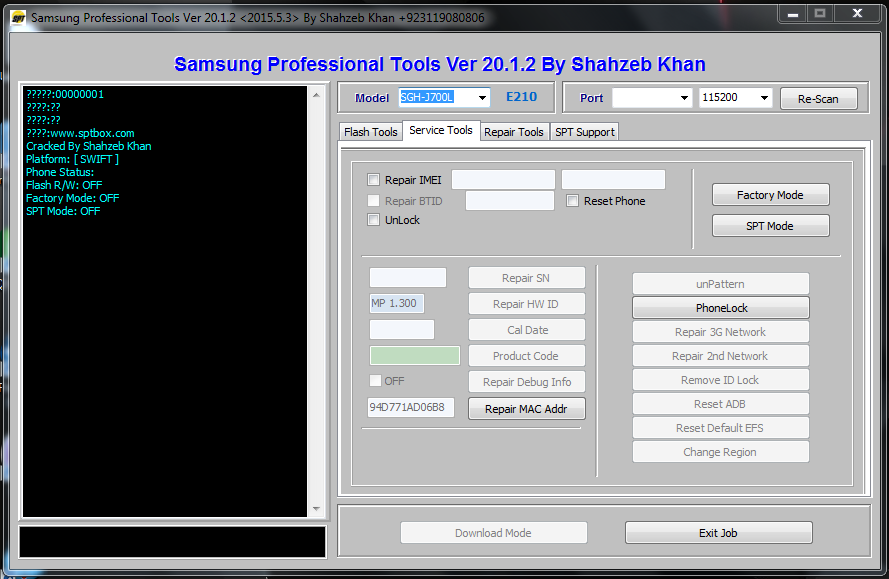Check the UnLock option

[x=373, y=219]
